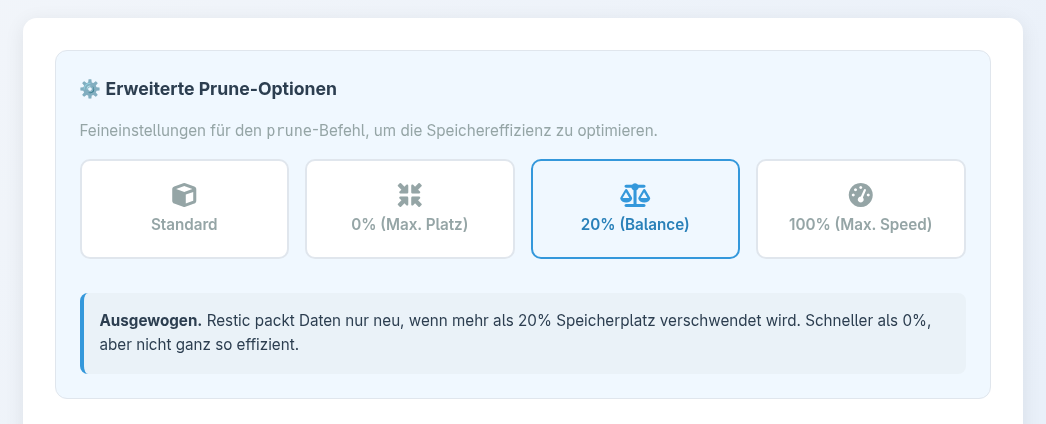This screenshot has height=424, width=1046.
Task: Click the balance scale icon
Action: [635, 195]
